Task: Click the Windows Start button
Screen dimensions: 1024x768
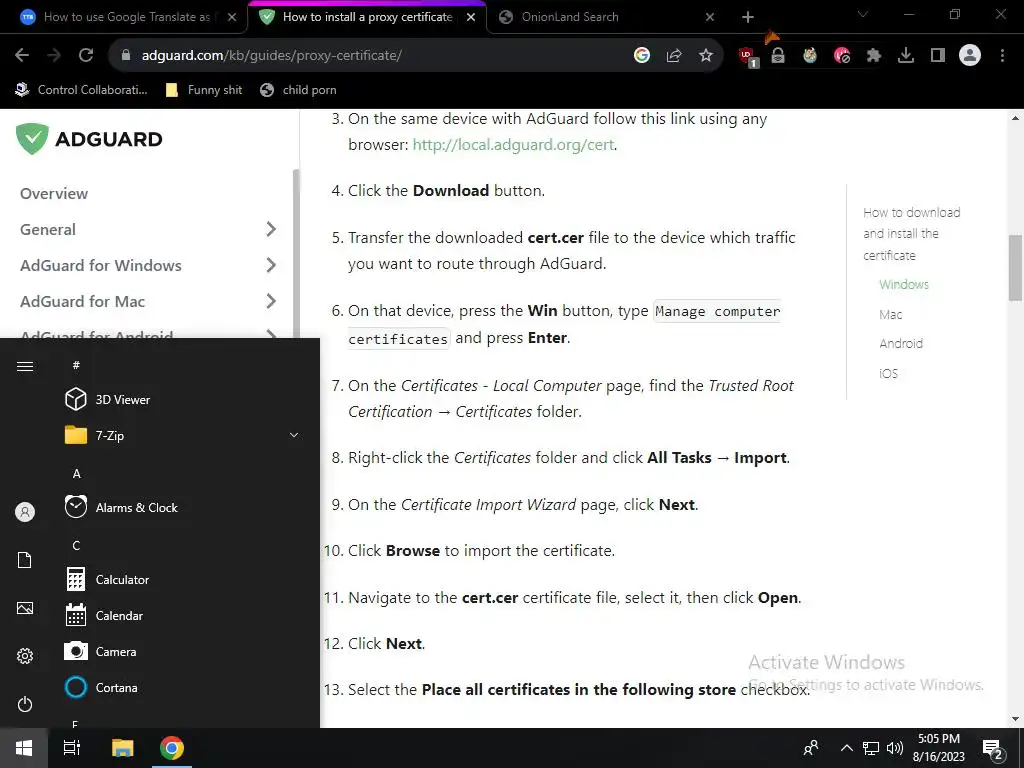Action: (x=24, y=748)
